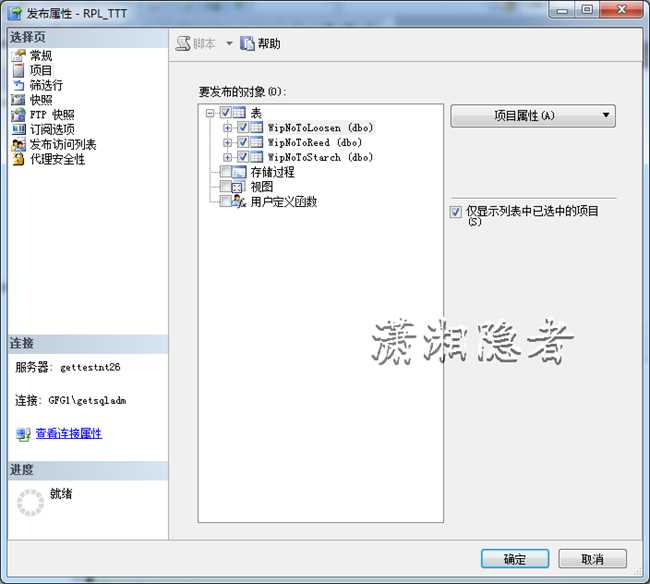
Task: Click the 帮助 help icon
Action: [247, 44]
